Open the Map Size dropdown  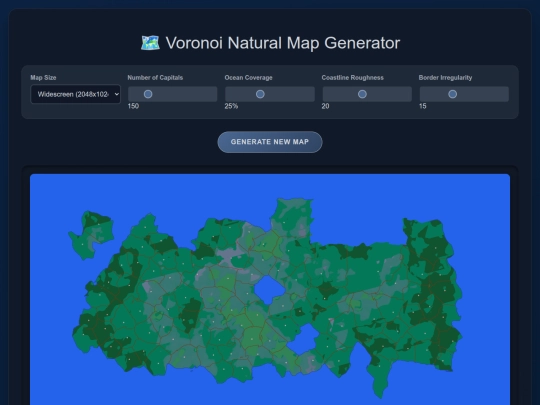coord(75,94)
